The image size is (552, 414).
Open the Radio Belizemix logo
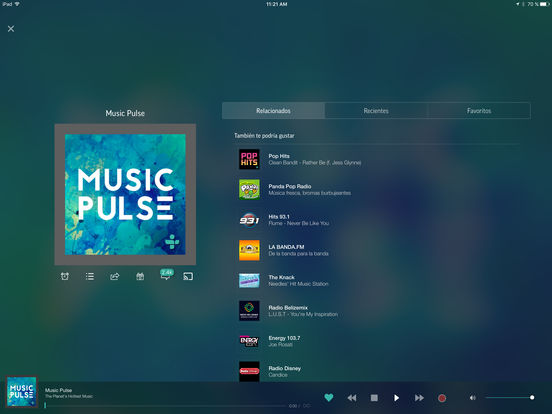tap(249, 311)
